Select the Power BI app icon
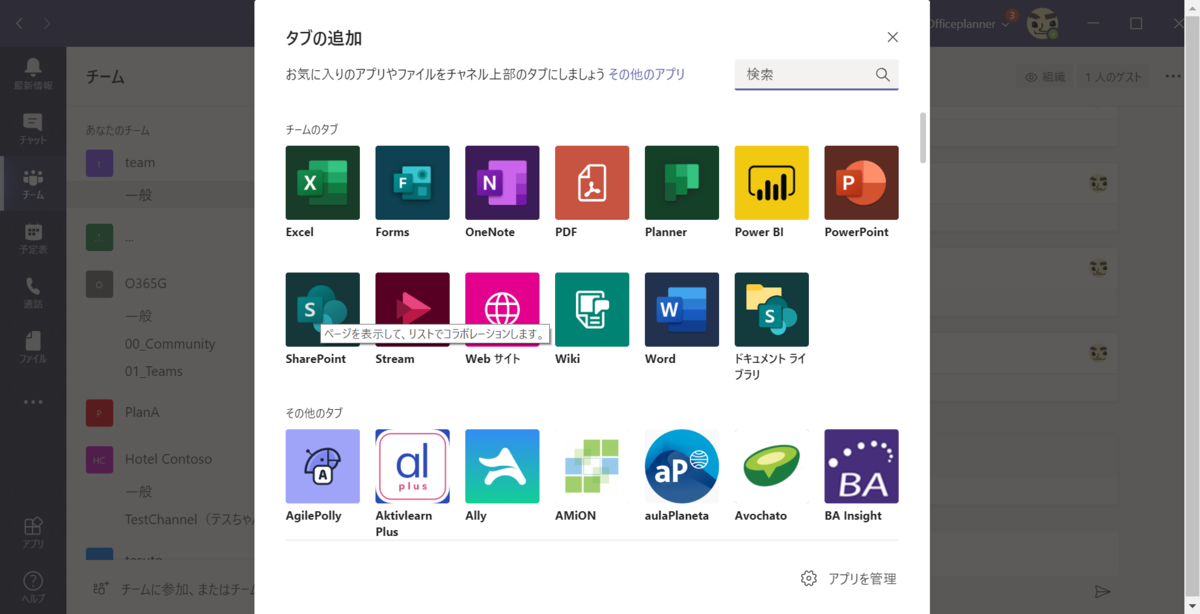The height and width of the screenshot is (614, 1200). 772,183
